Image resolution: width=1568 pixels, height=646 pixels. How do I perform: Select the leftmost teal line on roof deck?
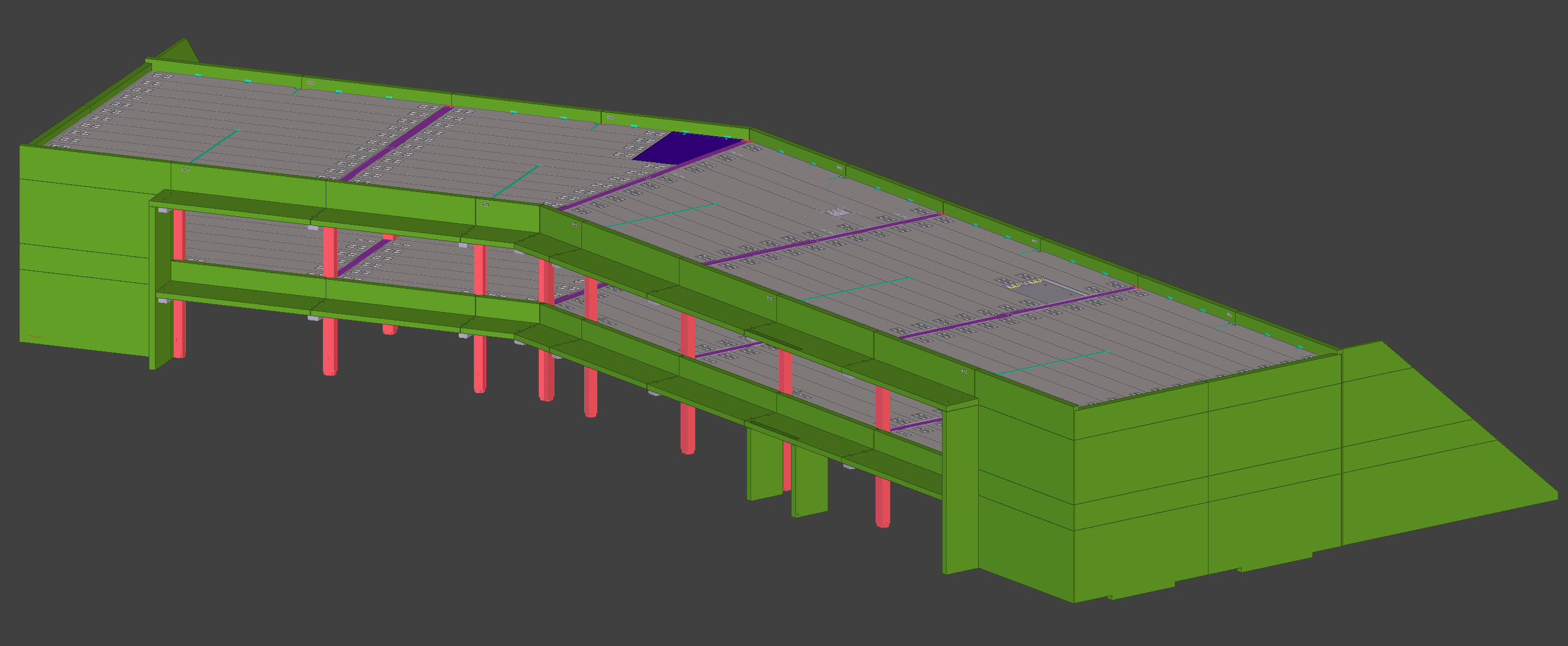[215, 146]
